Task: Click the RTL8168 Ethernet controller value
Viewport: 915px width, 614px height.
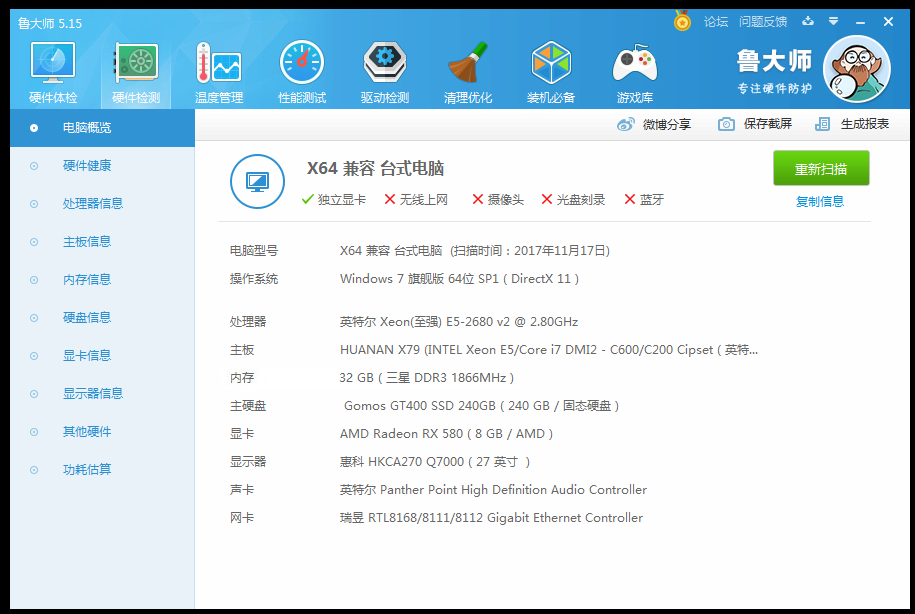Action: 491,518
